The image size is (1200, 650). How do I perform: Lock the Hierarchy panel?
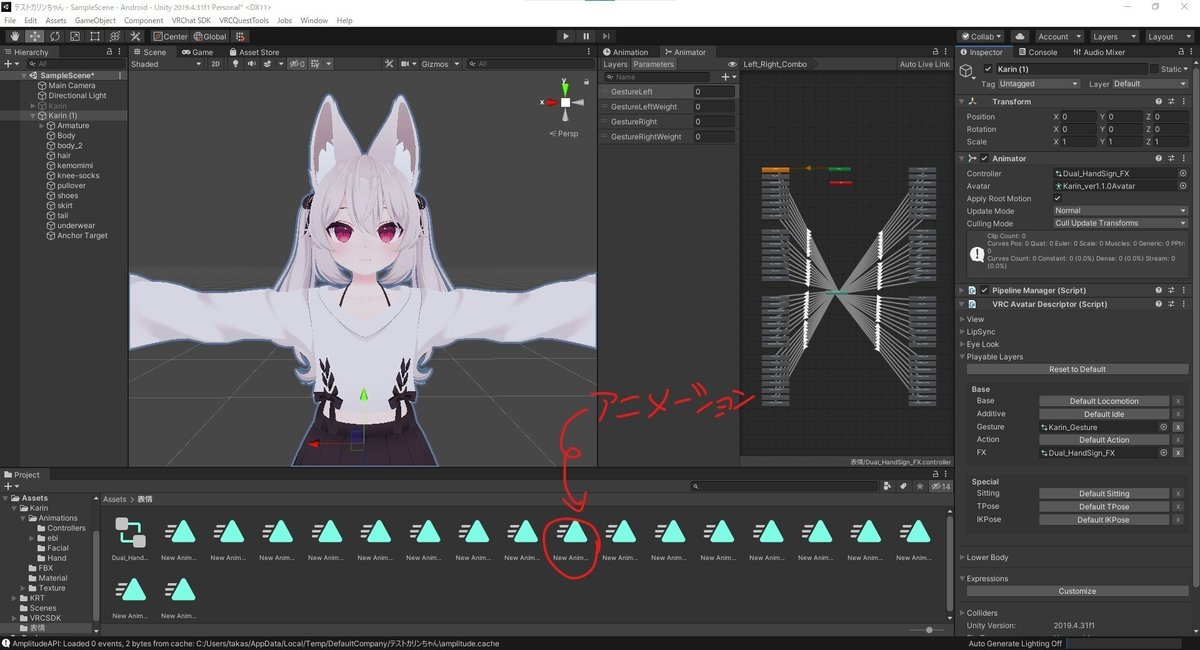click(x=110, y=52)
